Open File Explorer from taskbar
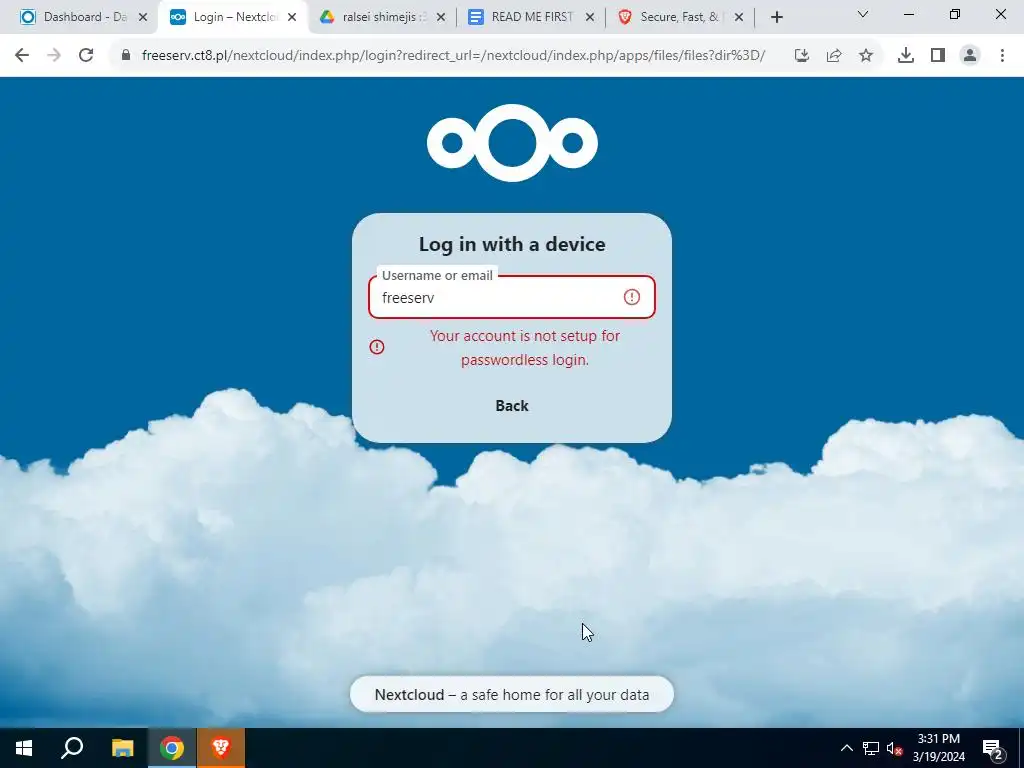Image resolution: width=1024 pixels, height=768 pixels. coord(122,748)
